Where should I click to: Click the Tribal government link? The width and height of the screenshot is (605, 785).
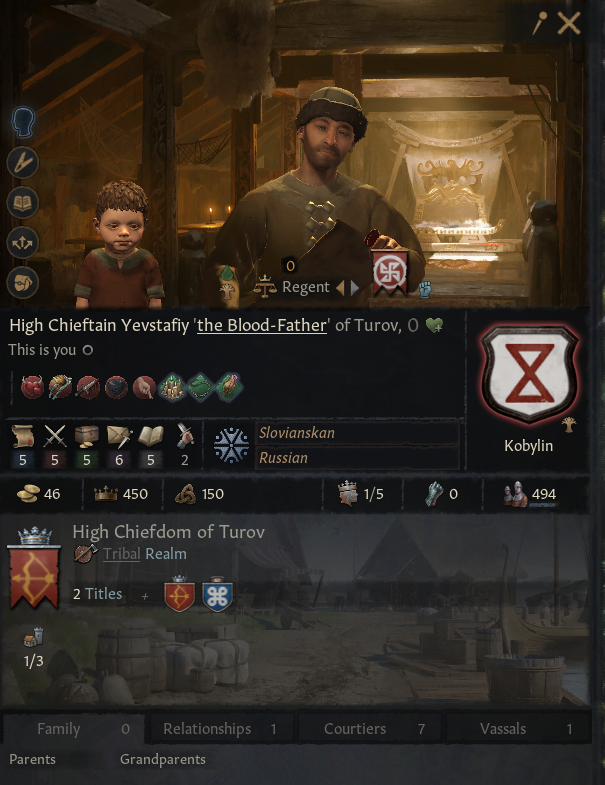(x=121, y=554)
